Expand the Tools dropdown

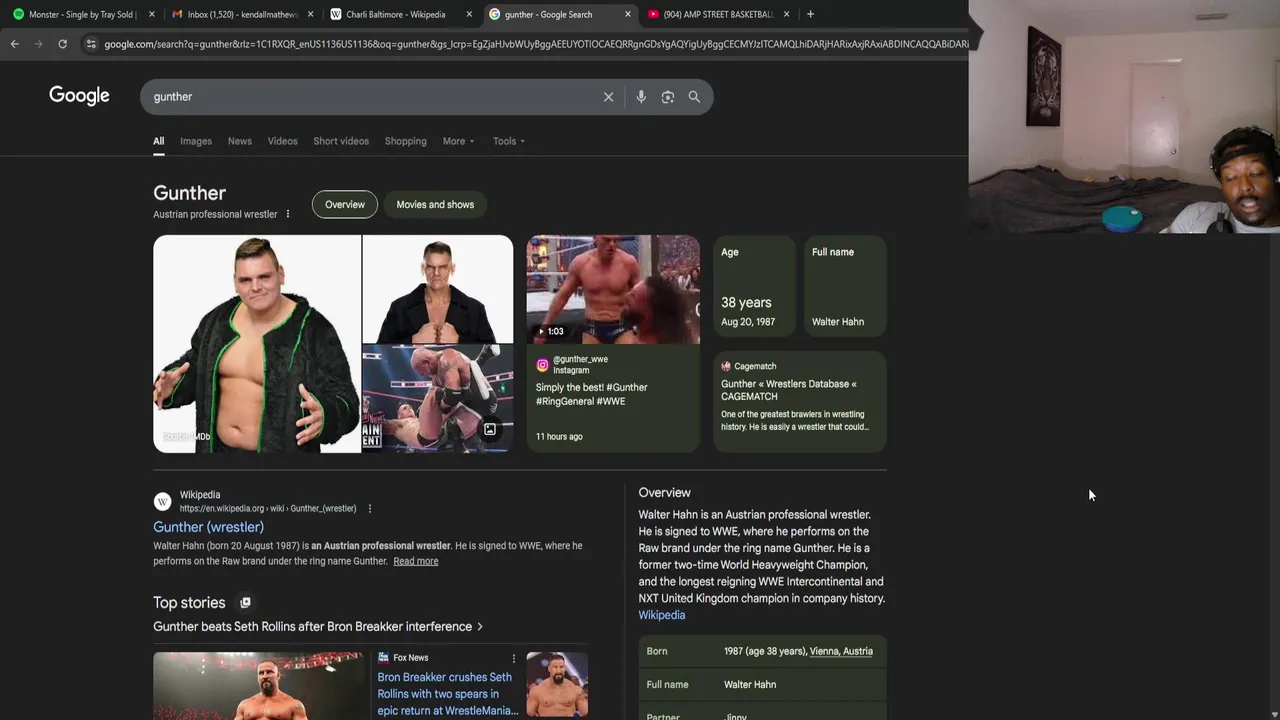pos(509,141)
